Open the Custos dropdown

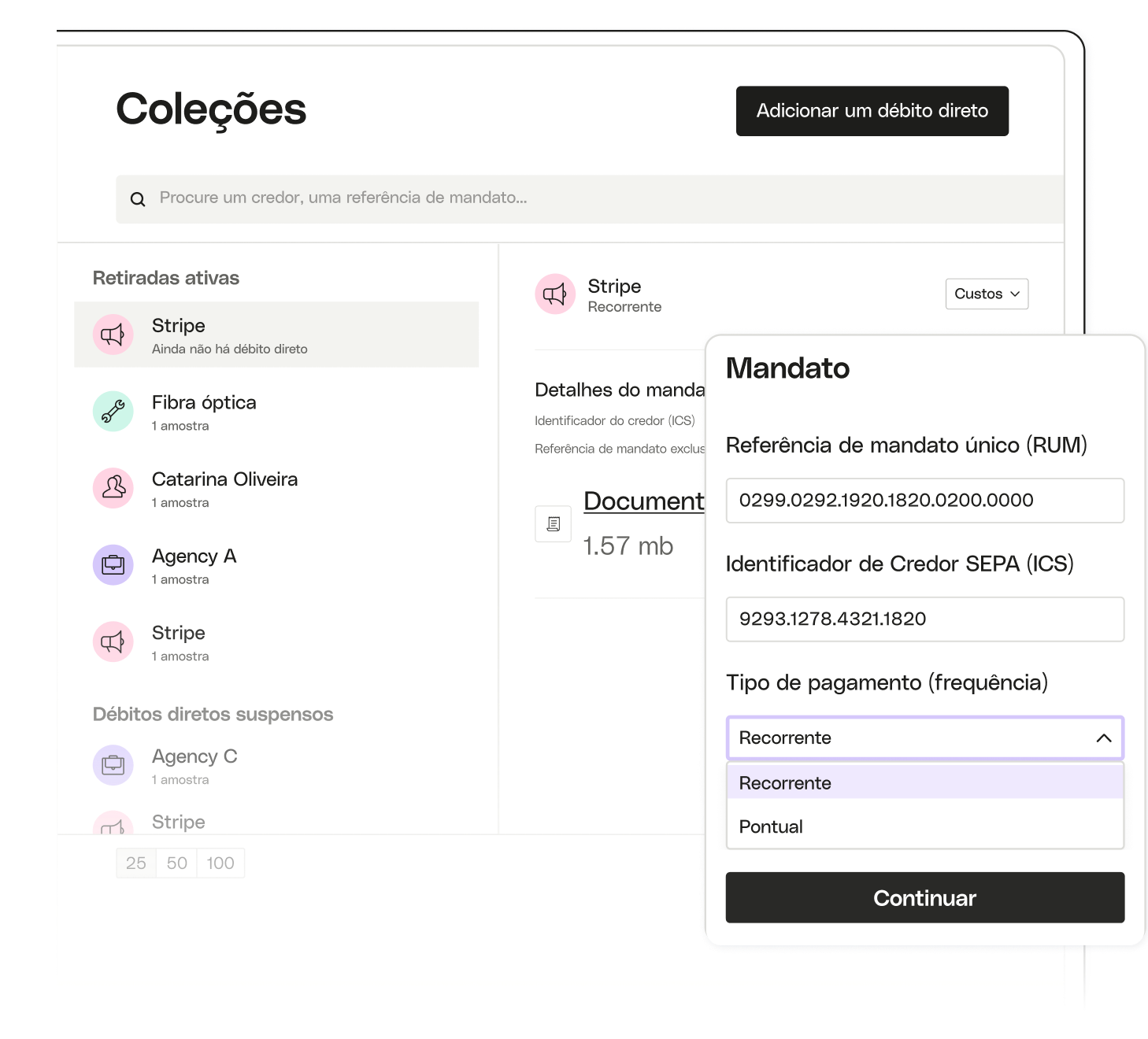click(x=987, y=294)
